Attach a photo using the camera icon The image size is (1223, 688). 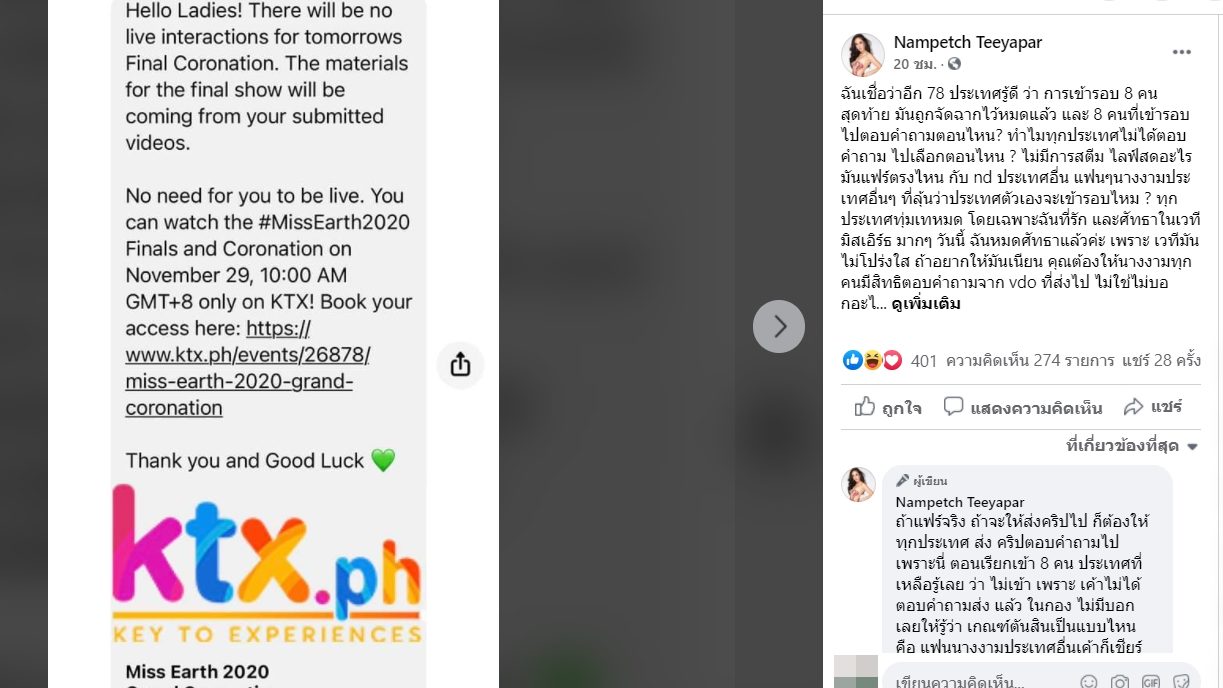coord(1120,682)
